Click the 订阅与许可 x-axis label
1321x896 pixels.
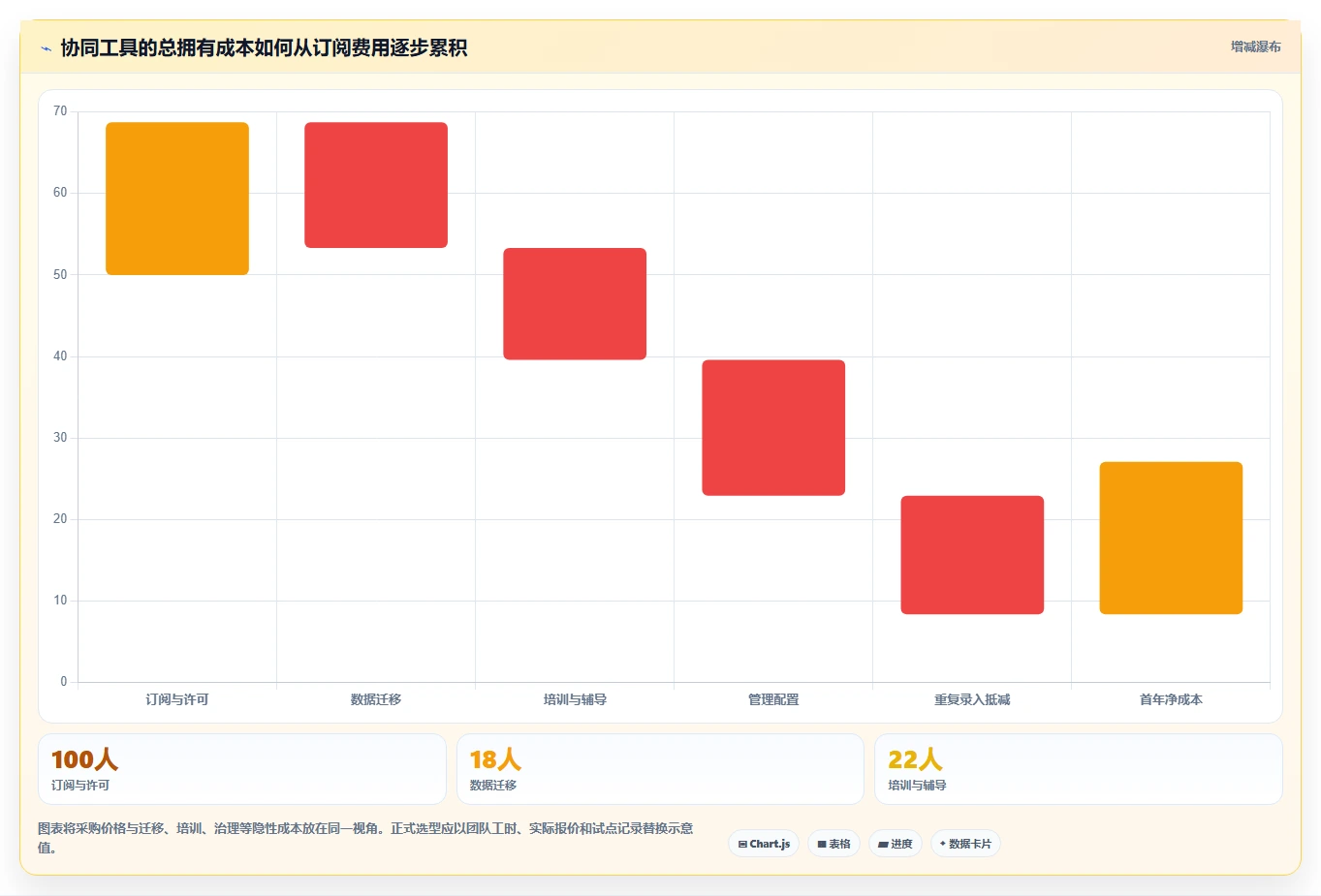click(x=177, y=699)
